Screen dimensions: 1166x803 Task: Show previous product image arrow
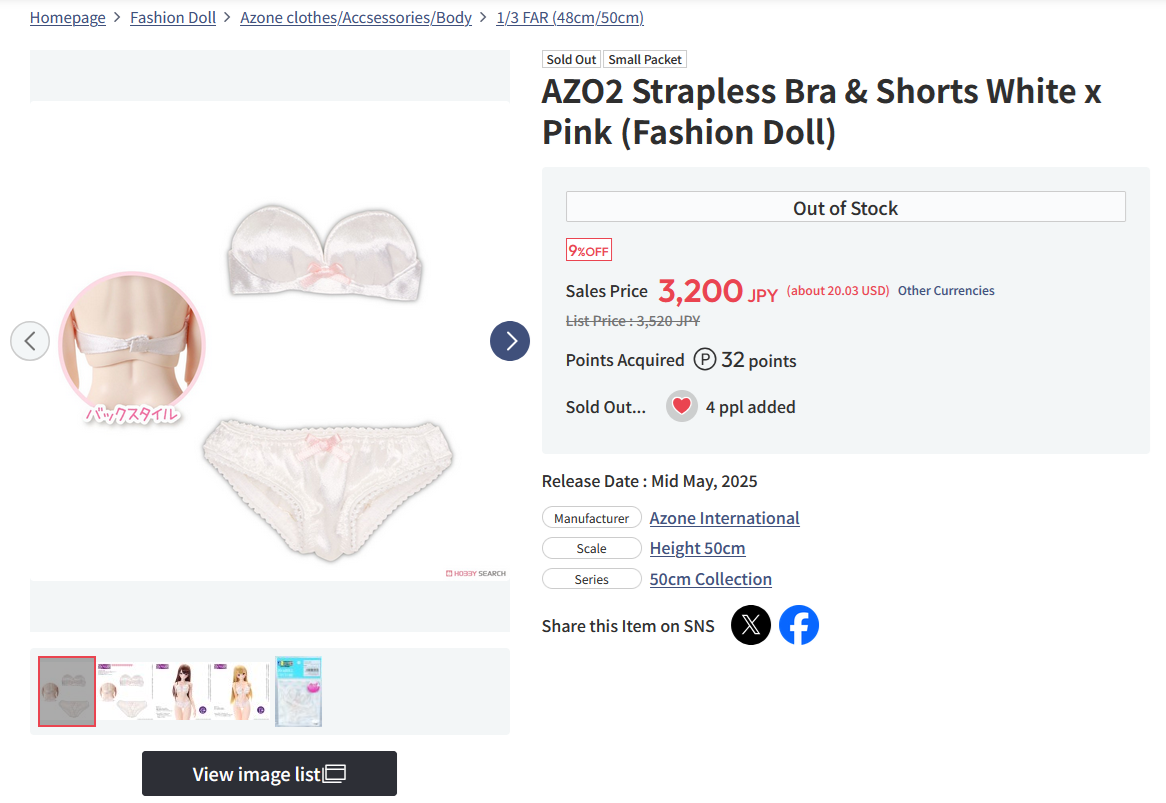click(x=30, y=341)
